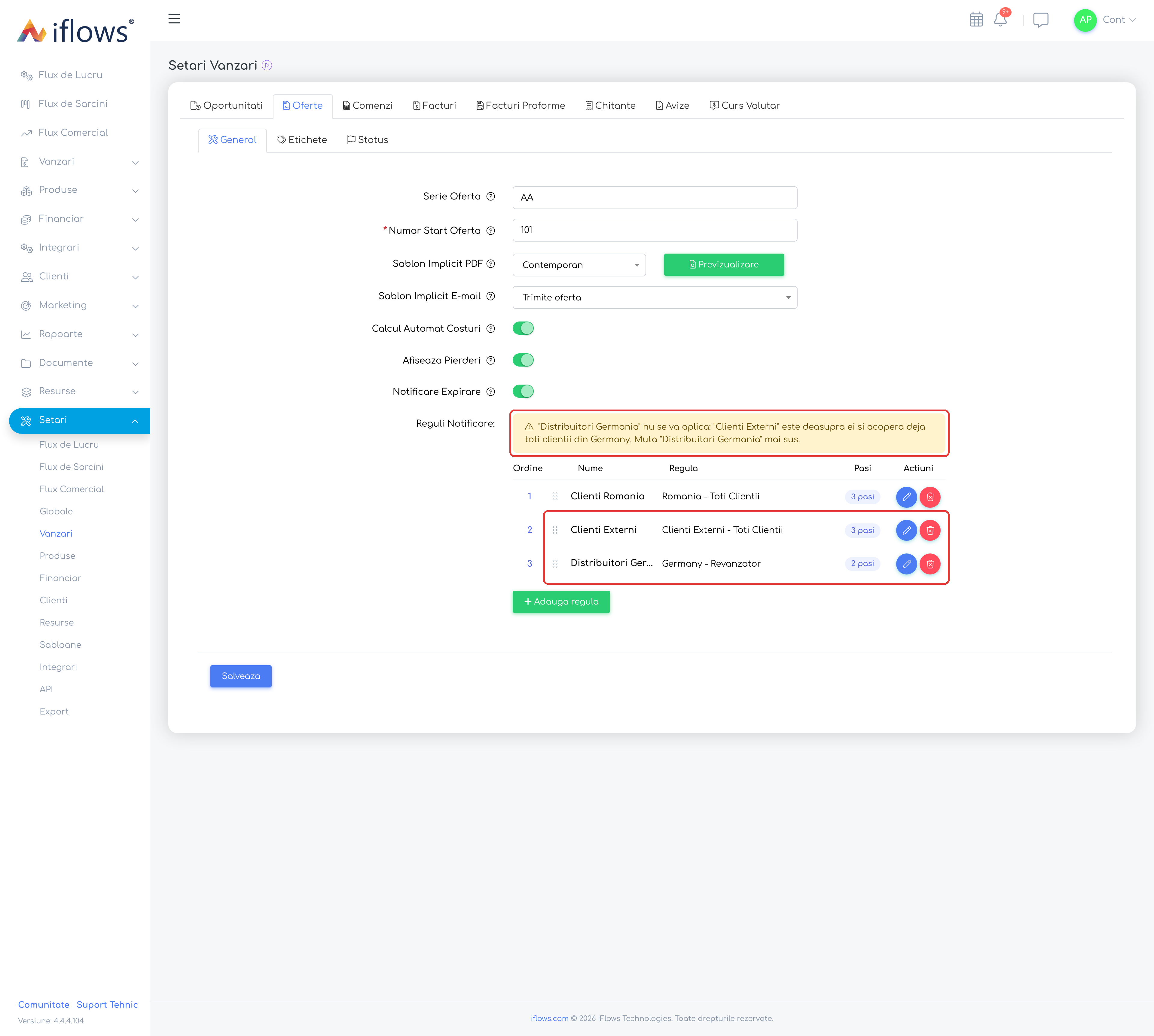
Task: Click Adauga regula button
Action: coord(561,602)
